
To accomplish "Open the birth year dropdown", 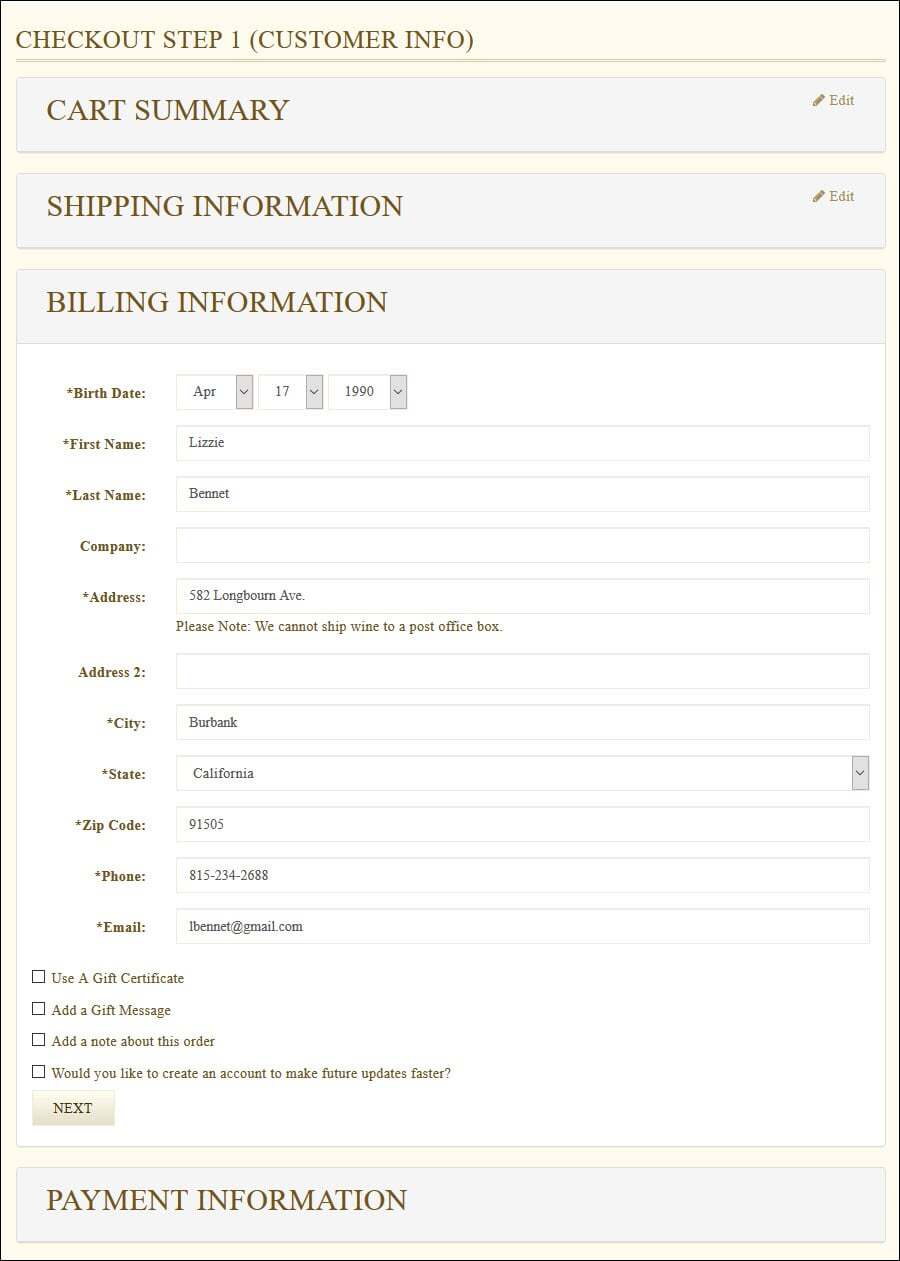I will coord(368,392).
